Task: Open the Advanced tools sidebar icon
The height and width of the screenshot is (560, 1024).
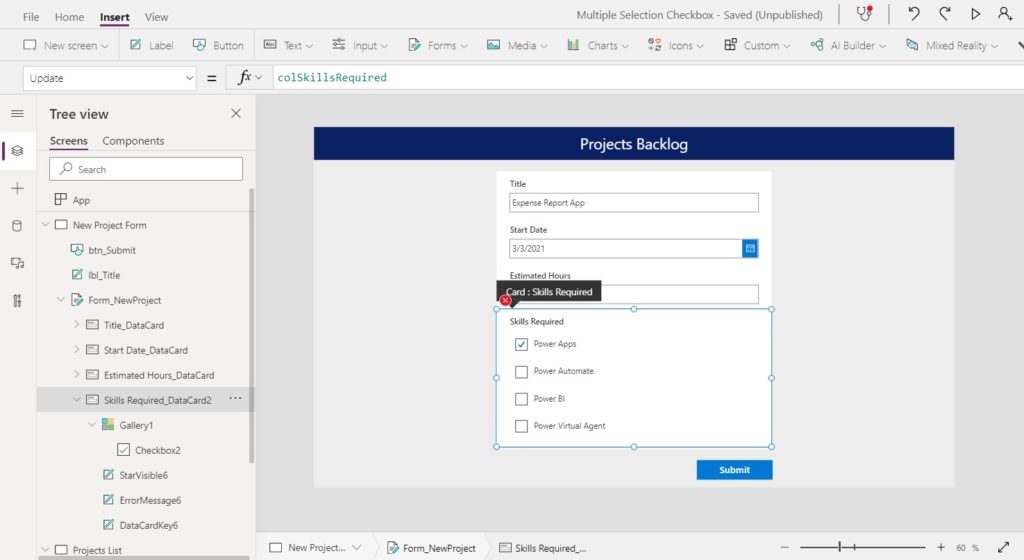Action: pyautogui.click(x=17, y=301)
